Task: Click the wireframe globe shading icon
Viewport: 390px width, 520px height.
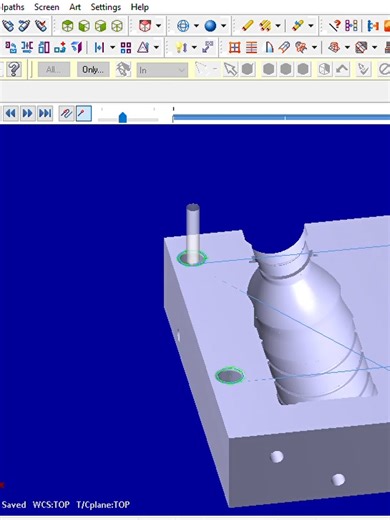Action: (x=183, y=26)
